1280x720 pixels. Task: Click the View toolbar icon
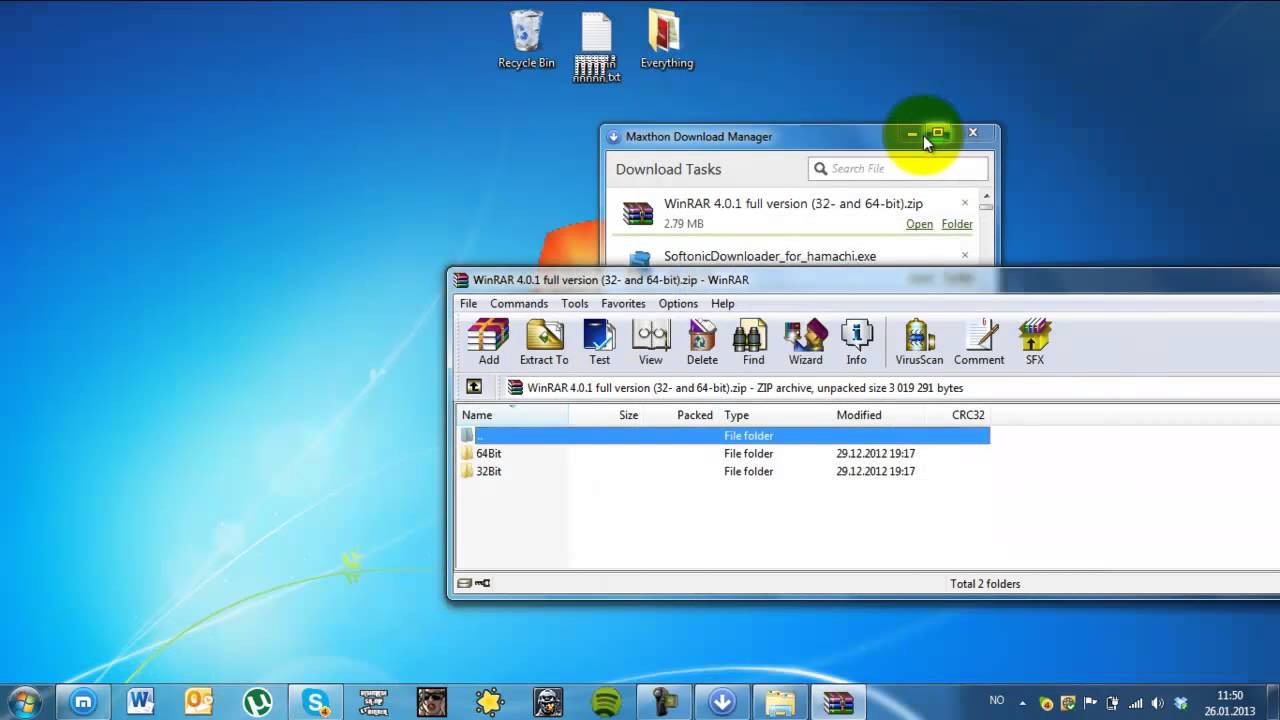pos(650,342)
